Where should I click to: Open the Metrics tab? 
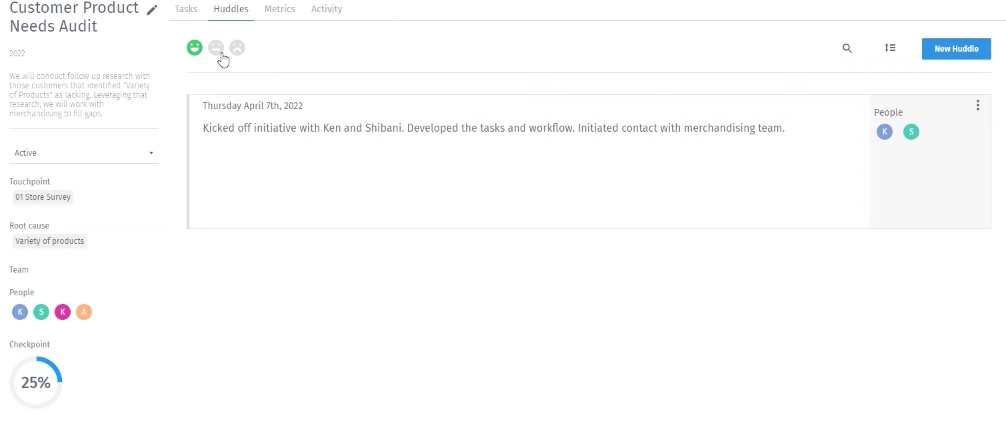click(x=279, y=9)
